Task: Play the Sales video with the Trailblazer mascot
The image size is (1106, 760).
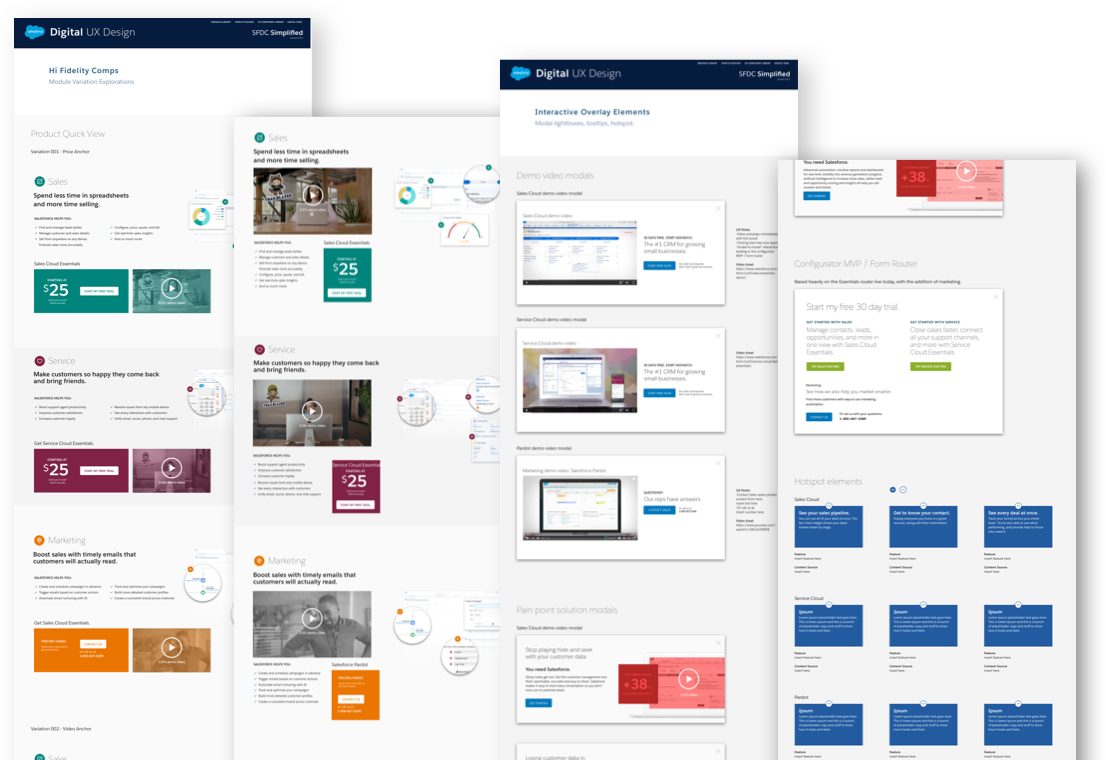Action: (x=312, y=196)
